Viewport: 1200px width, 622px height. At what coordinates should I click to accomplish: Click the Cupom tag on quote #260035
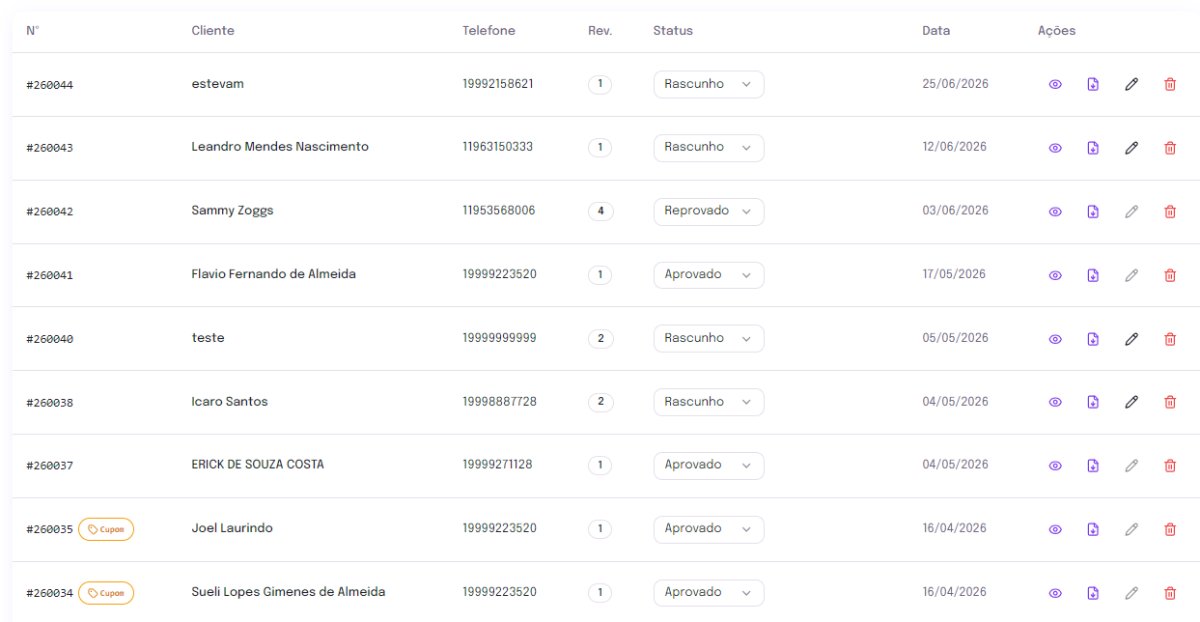[x=106, y=529]
